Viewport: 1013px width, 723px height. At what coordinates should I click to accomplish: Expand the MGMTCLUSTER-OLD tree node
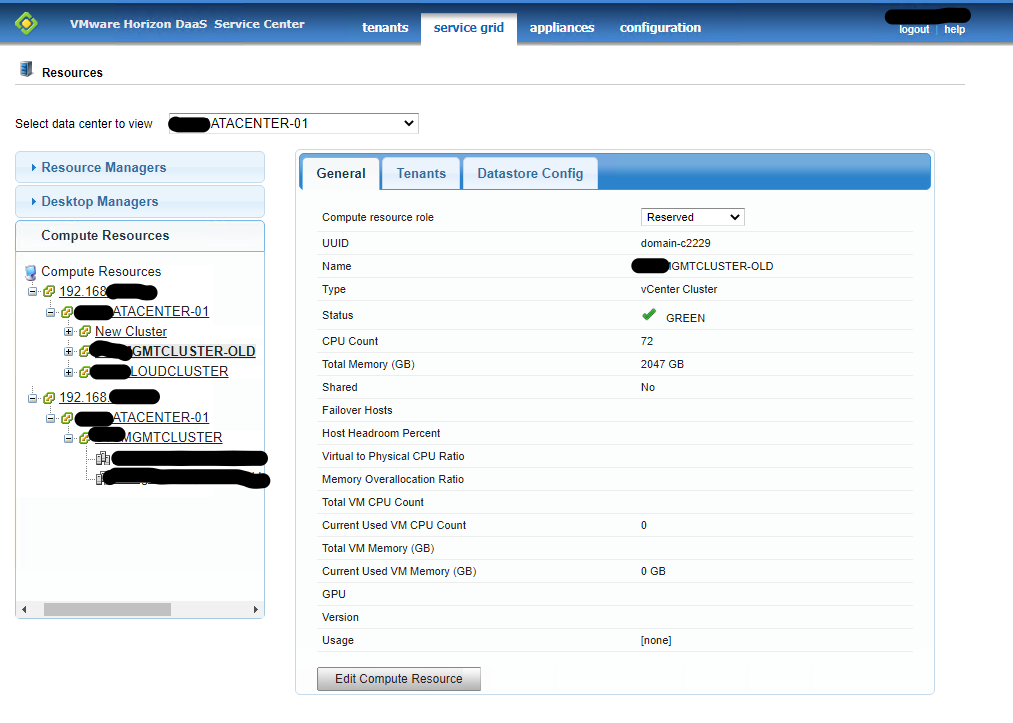(x=68, y=351)
